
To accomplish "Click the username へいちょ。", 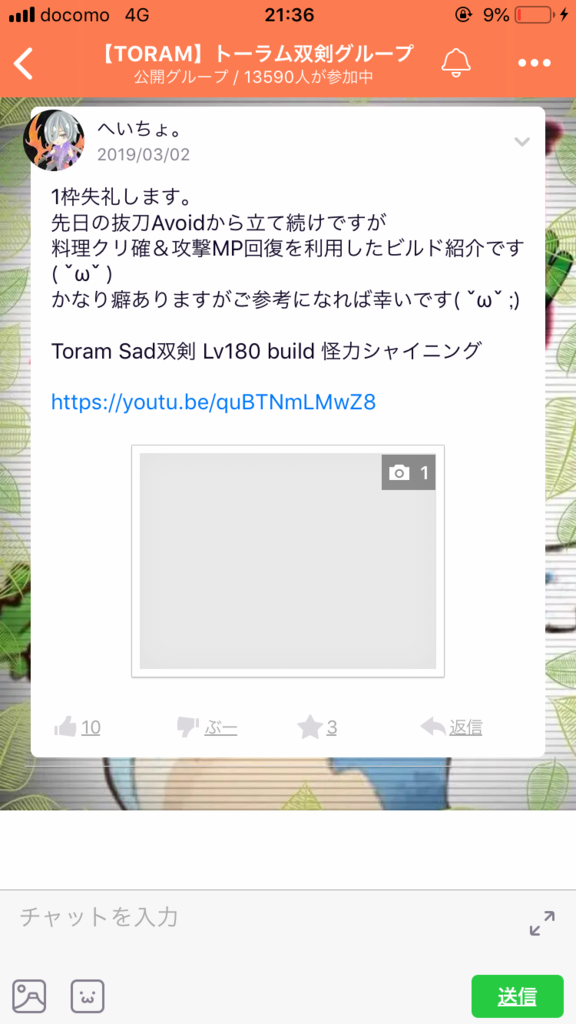I will pos(139,129).
